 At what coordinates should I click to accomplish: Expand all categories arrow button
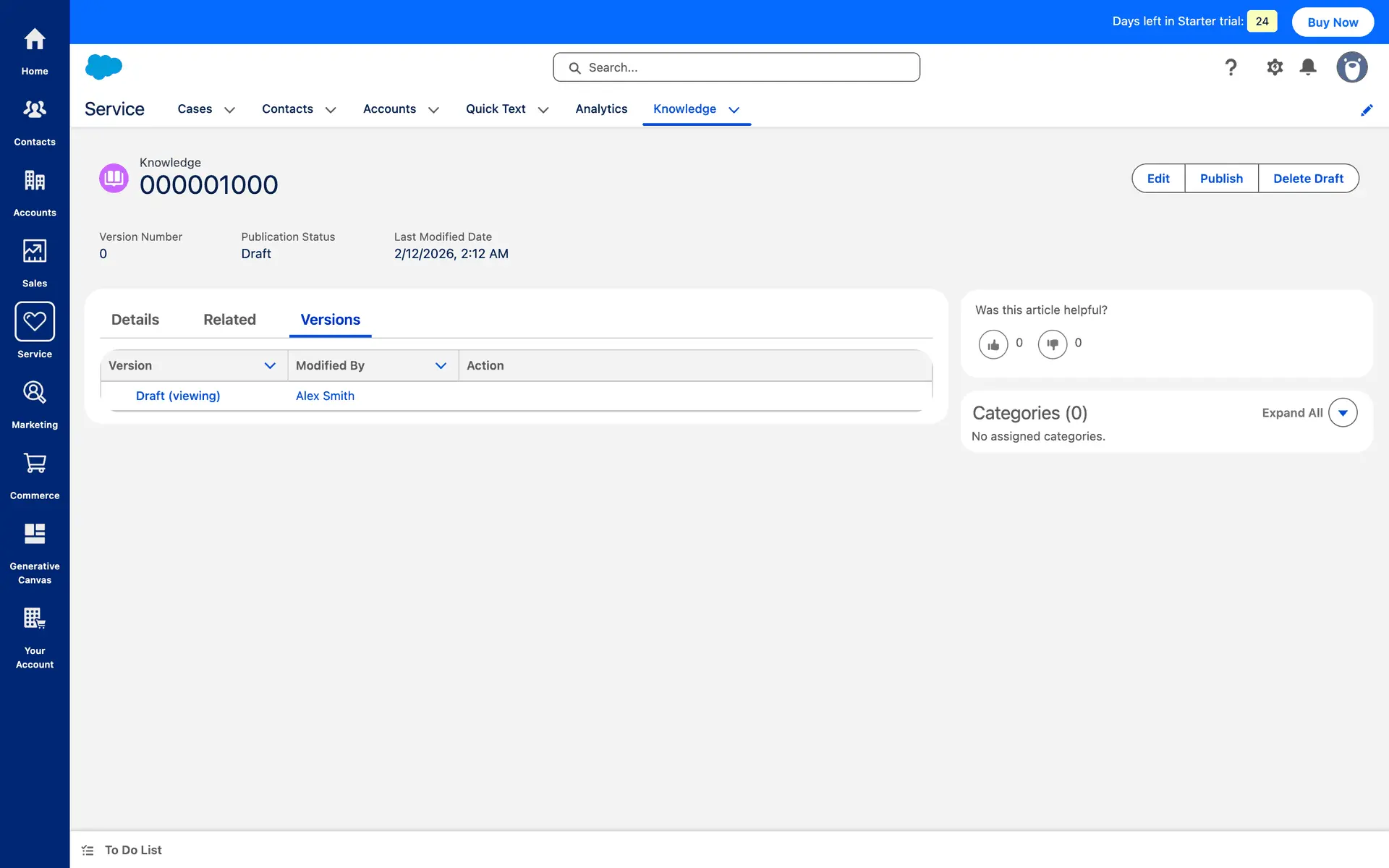1342,413
